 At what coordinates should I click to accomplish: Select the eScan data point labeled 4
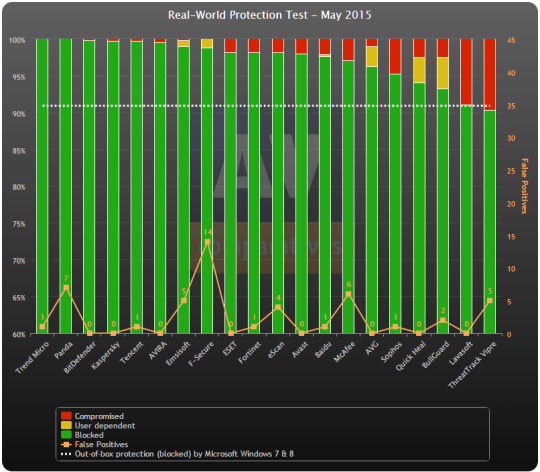coord(278,307)
